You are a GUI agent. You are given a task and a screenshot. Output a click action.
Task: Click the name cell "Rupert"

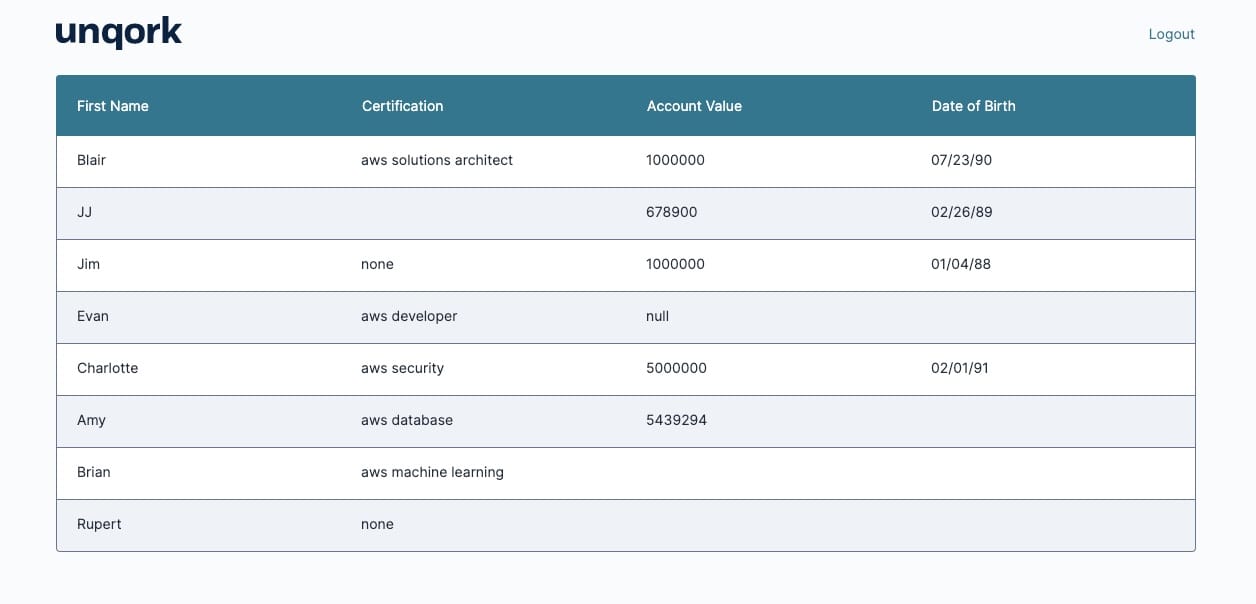click(99, 524)
